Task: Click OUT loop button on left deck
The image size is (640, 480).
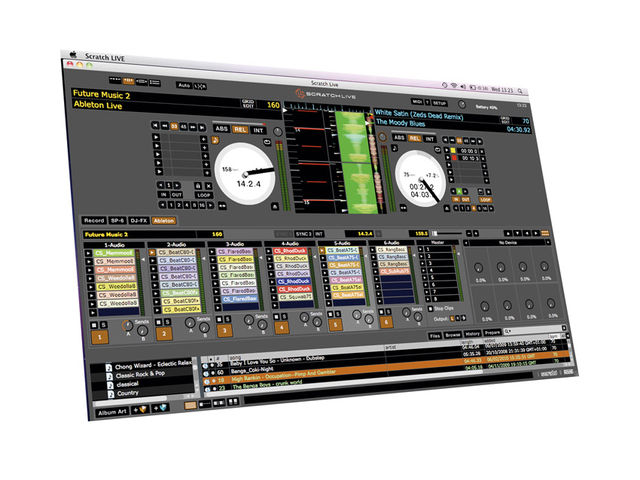Action: 177,195
